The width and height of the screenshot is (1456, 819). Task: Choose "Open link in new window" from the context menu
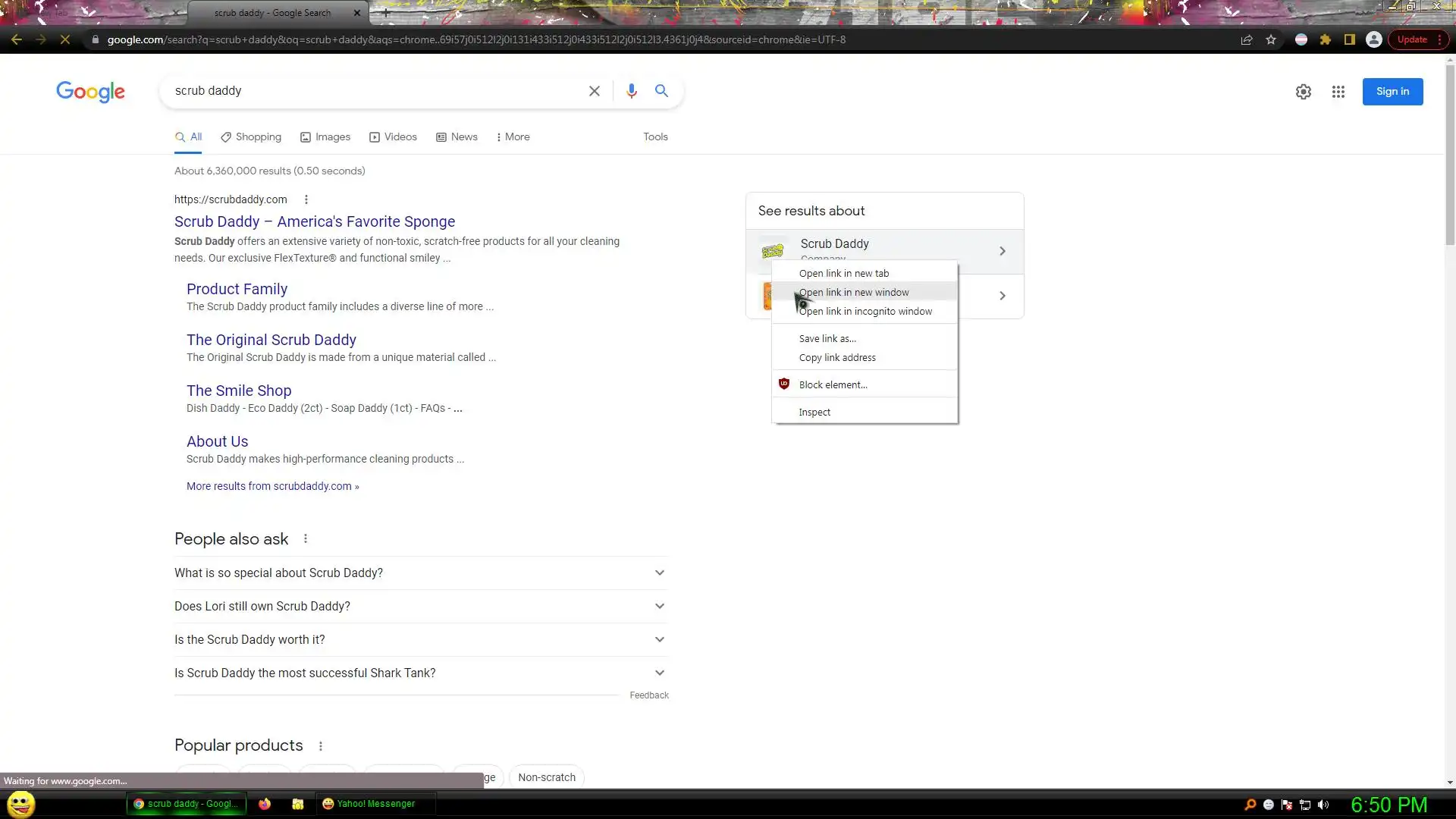pos(853,292)
